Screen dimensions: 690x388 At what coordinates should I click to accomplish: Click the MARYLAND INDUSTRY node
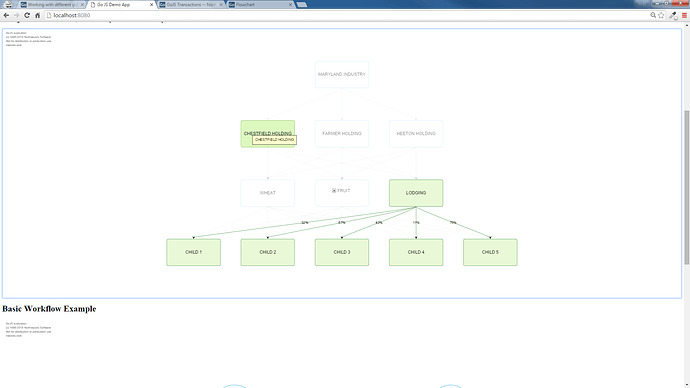pyautogui.click(x=342, y=74)
